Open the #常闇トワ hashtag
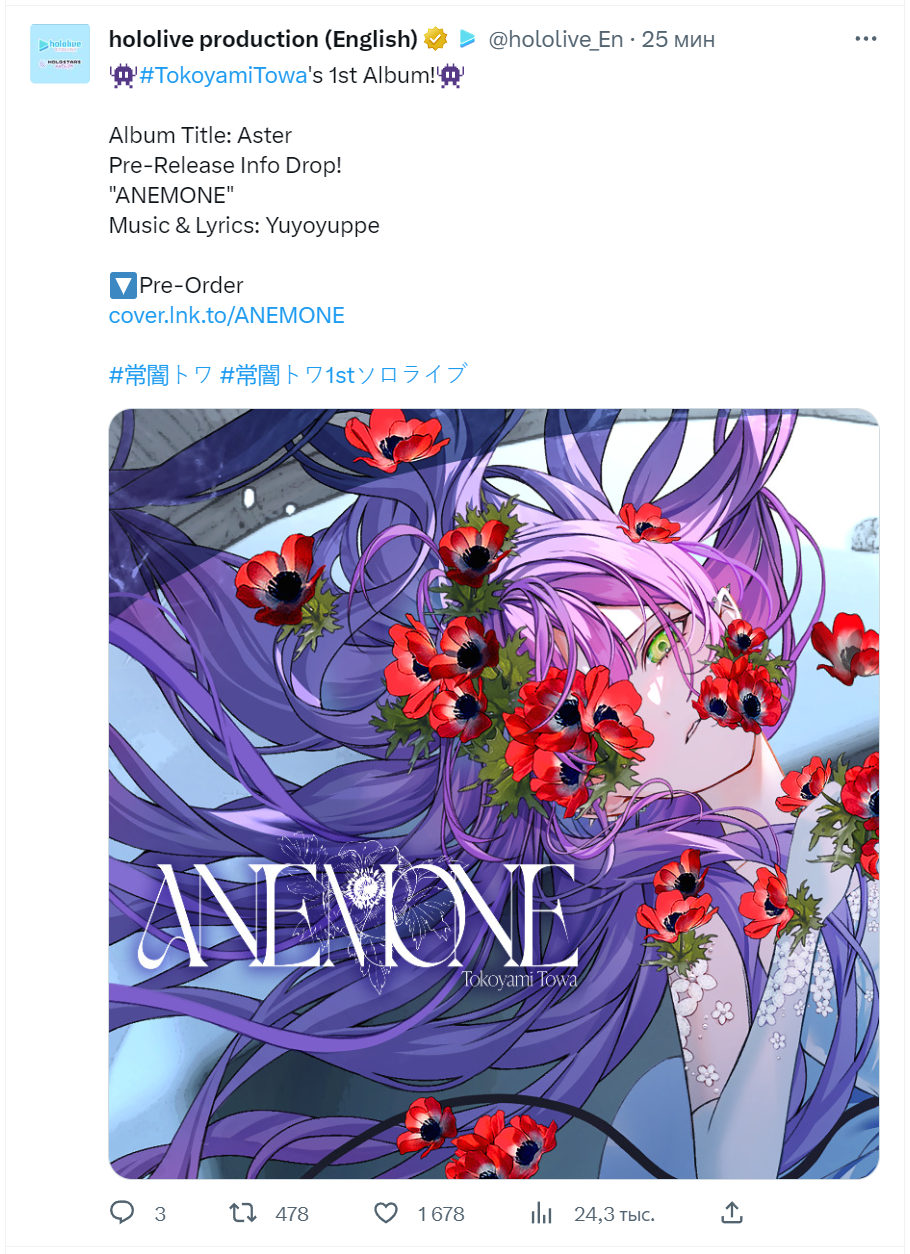The width and height of the screenshot is (910, 1254). tap(161, 375)
